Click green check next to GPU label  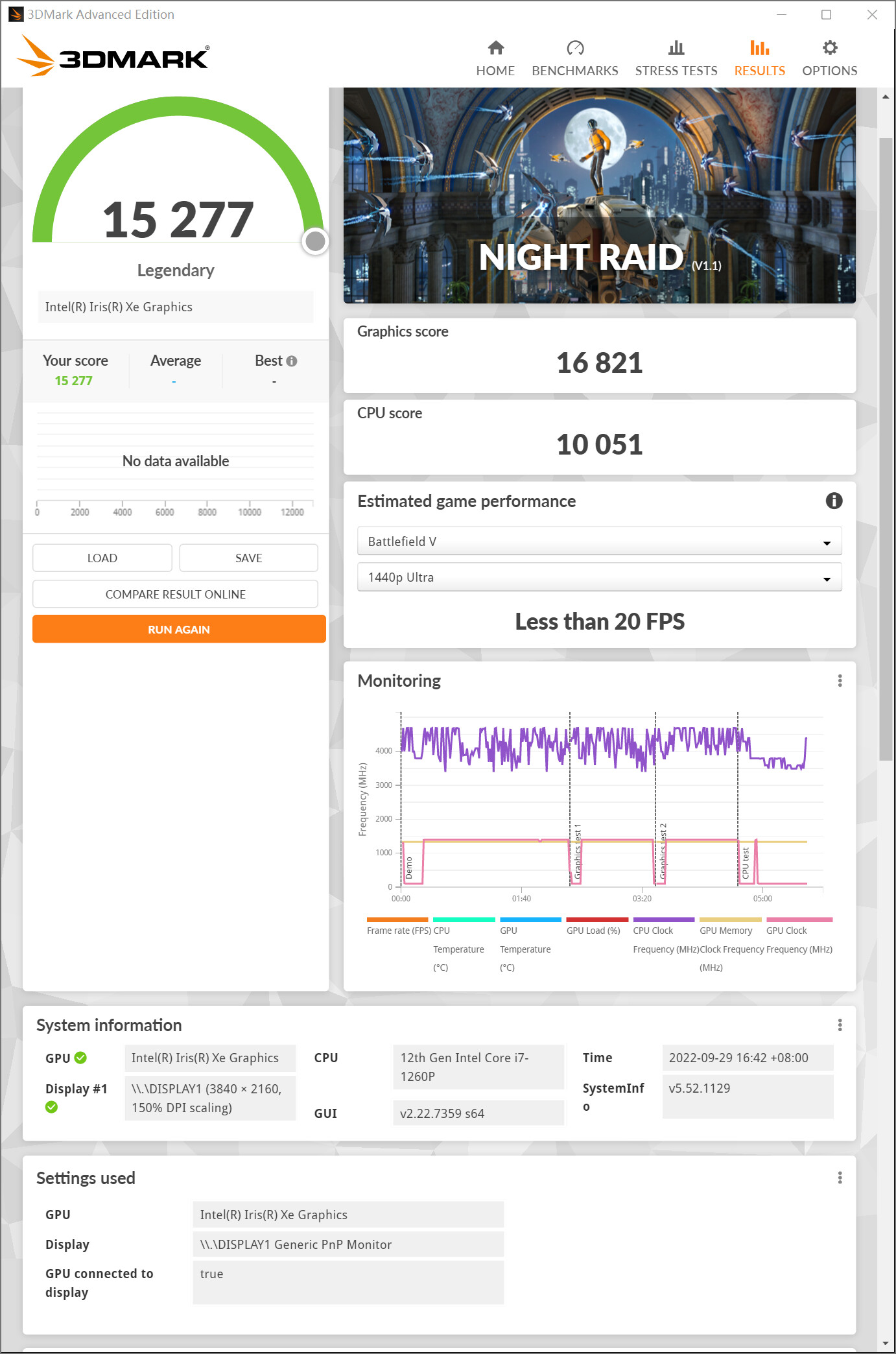click(80, 1058)
